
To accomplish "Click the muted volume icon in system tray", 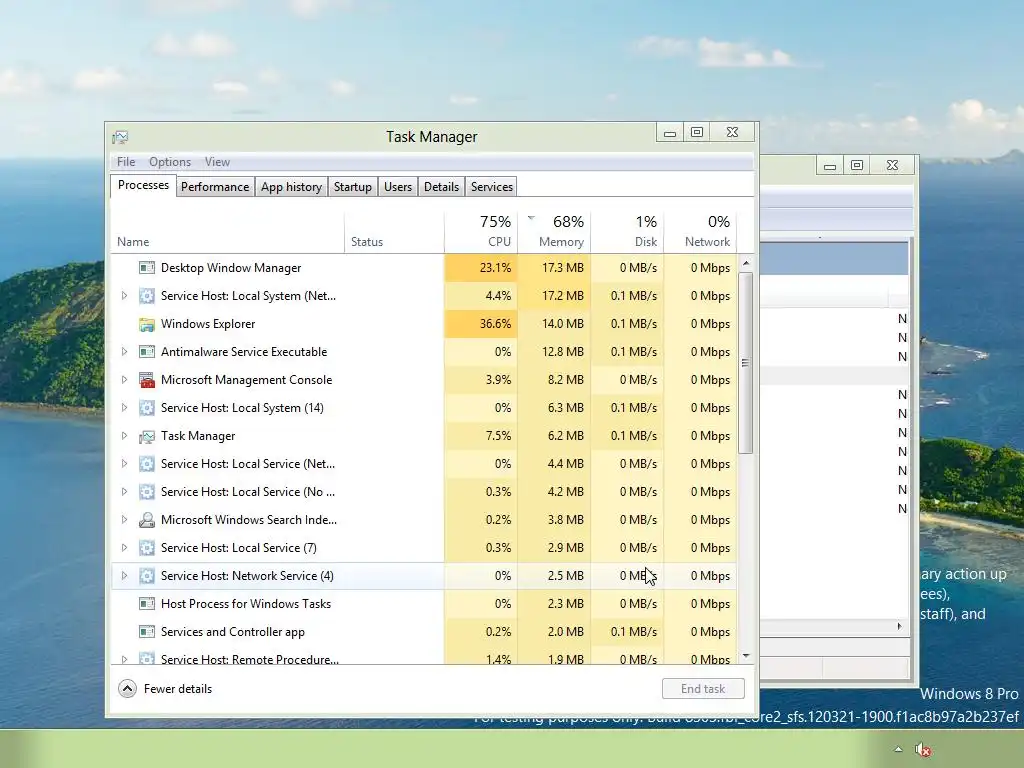I will coord(923,750).
